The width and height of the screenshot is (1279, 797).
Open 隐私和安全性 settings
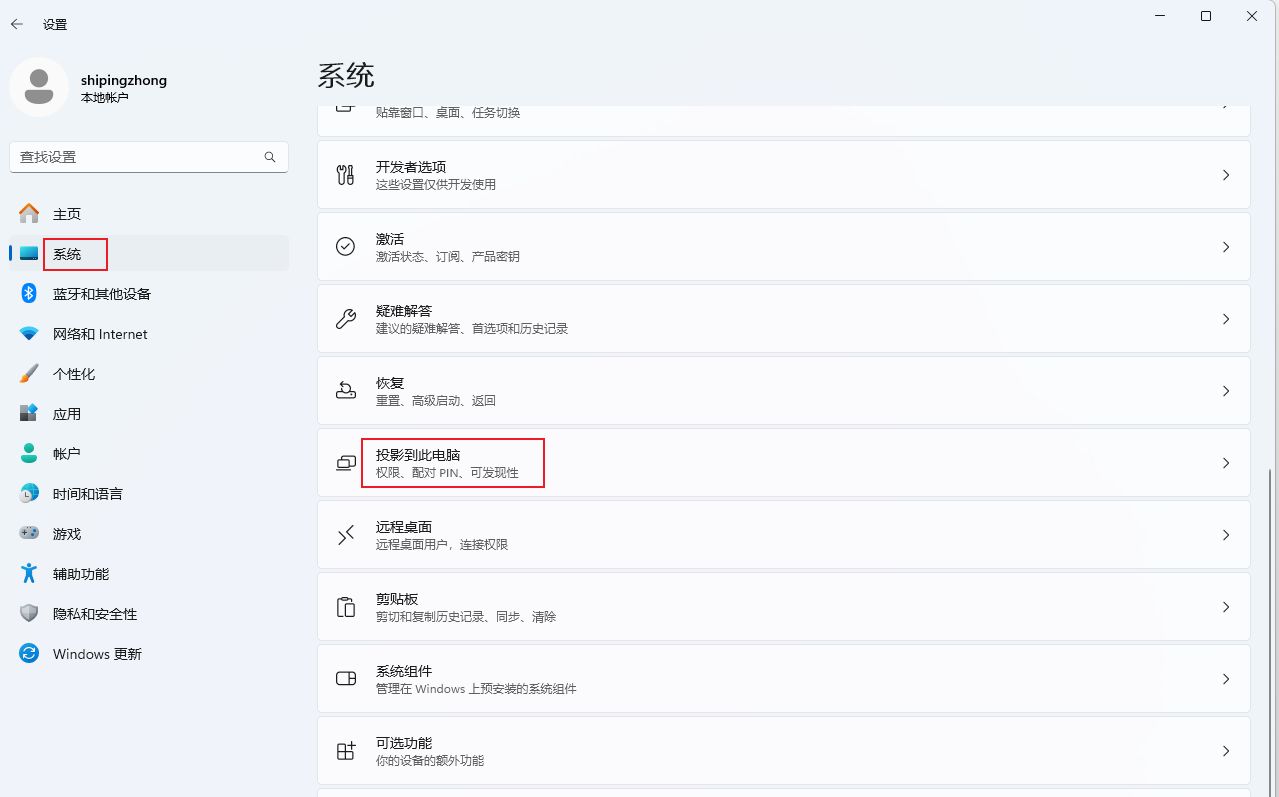(95, 614)
